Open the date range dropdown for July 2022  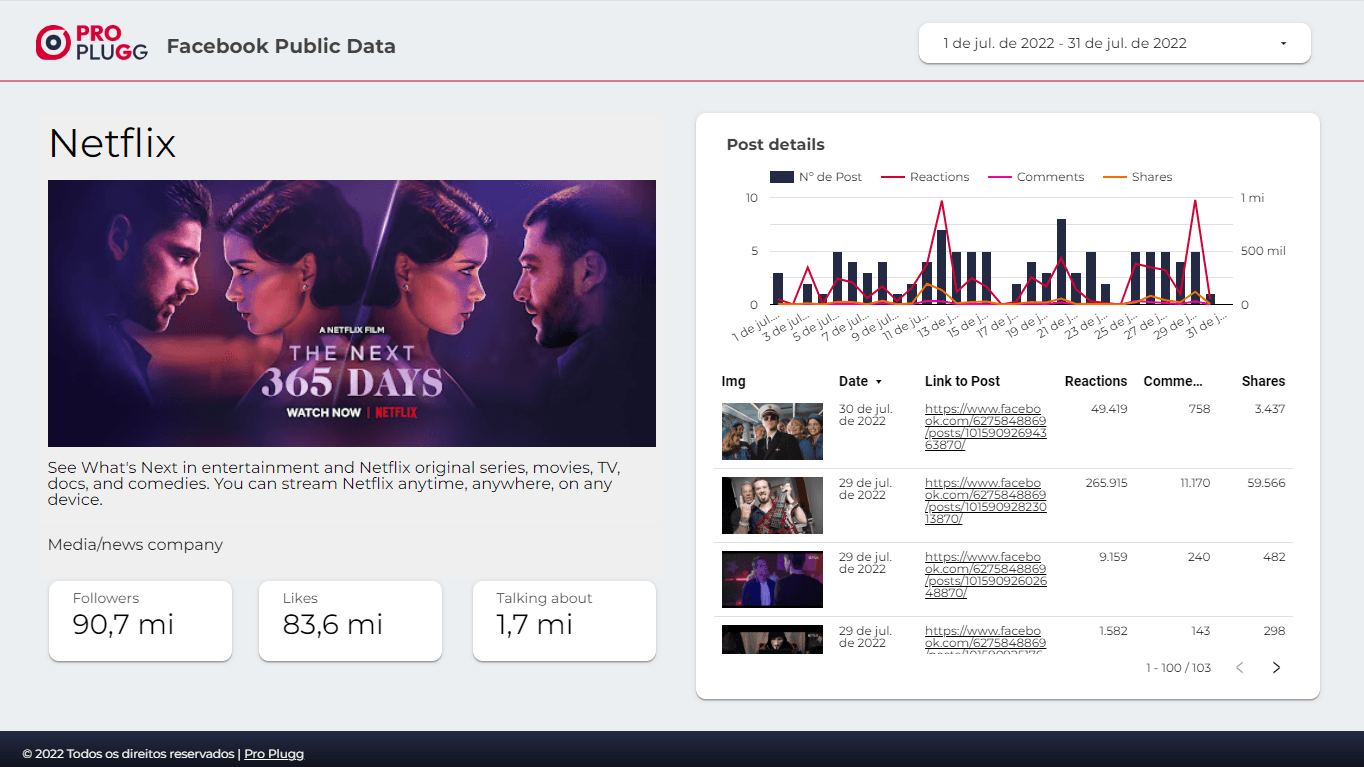pos(1114,43)
